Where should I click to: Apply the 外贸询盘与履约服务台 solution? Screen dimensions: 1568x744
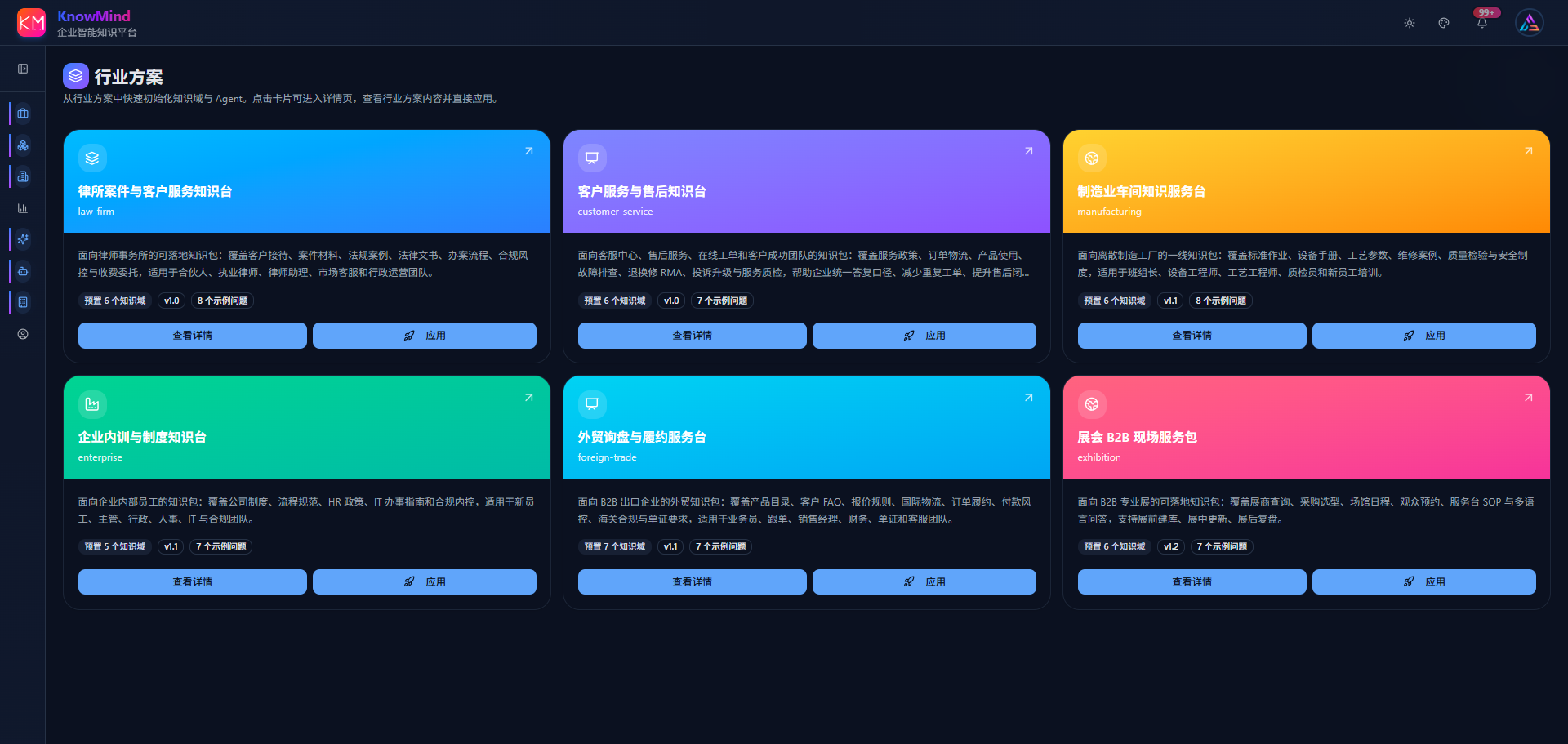pyautogui.click(x=924, y=582)
